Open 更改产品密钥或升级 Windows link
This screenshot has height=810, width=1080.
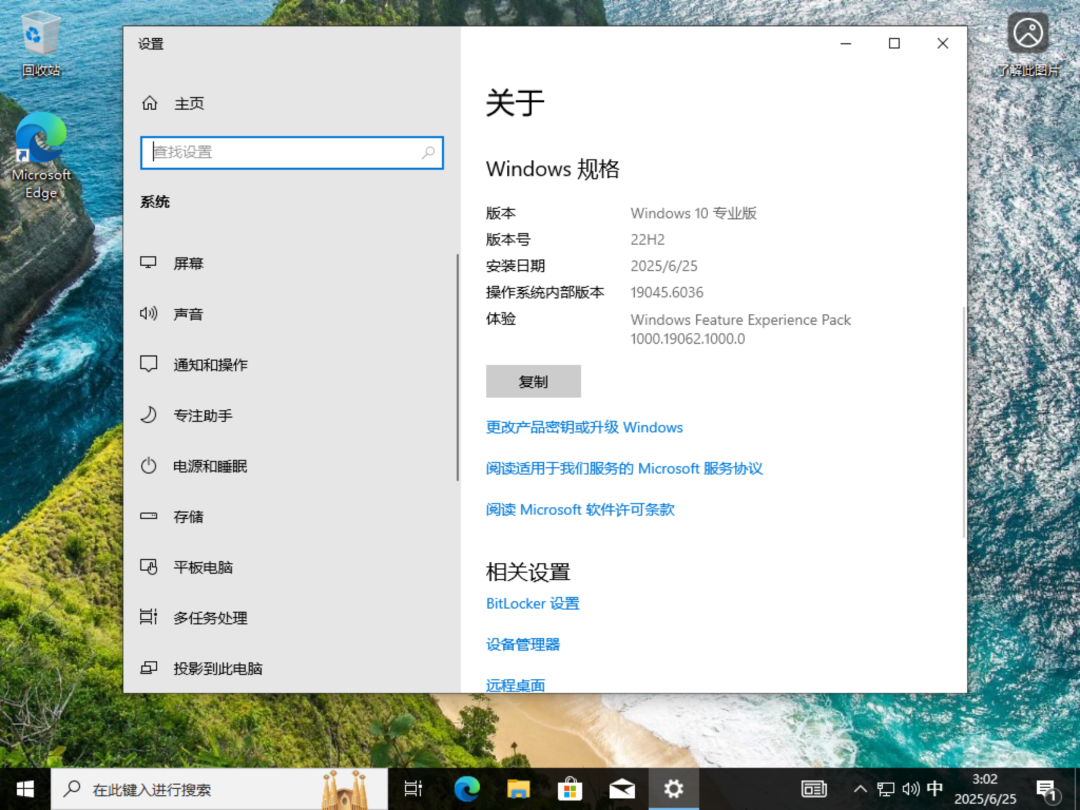point(584,427)
